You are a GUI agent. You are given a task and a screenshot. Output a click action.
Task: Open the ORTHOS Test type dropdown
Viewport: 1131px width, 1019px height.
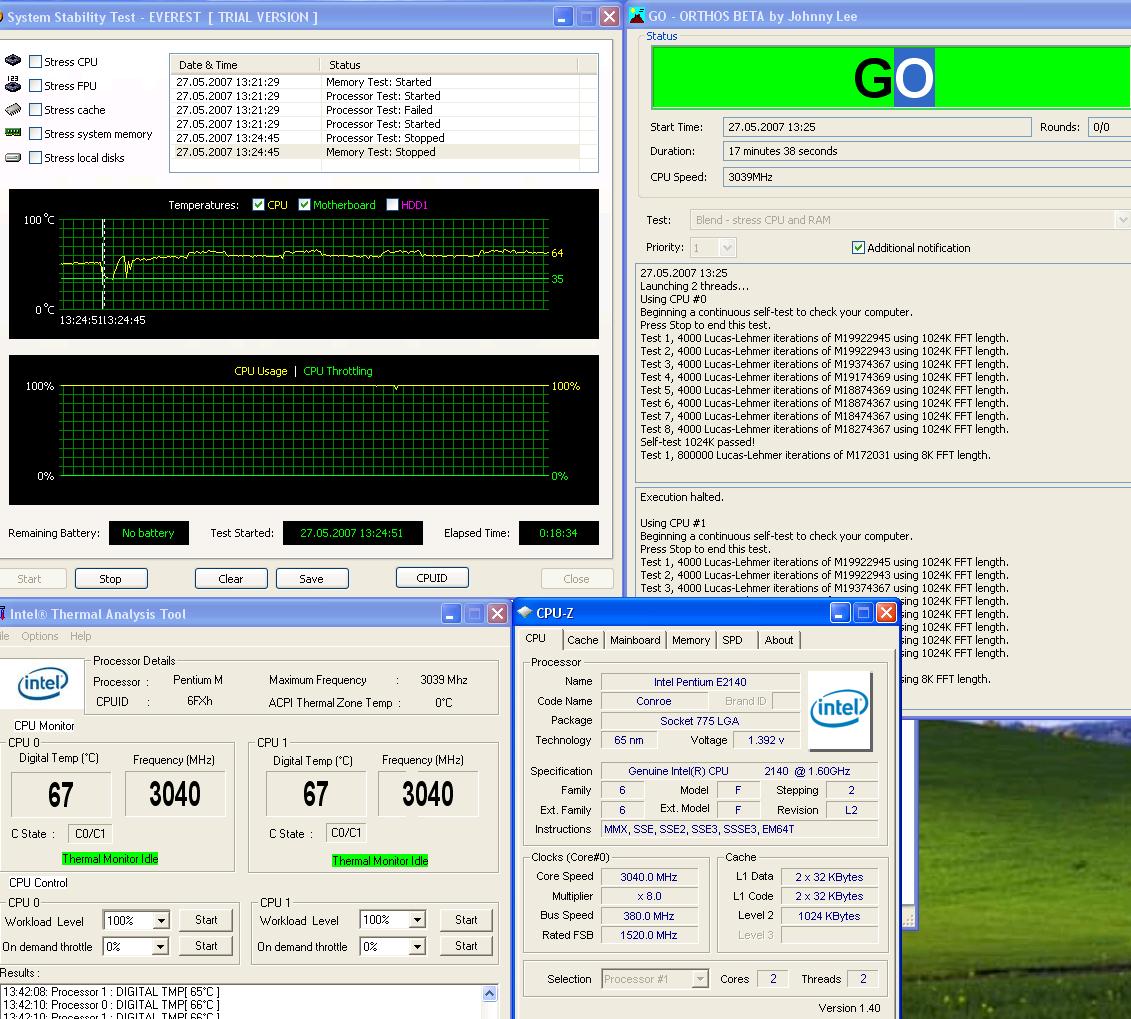click(1122, 219)
